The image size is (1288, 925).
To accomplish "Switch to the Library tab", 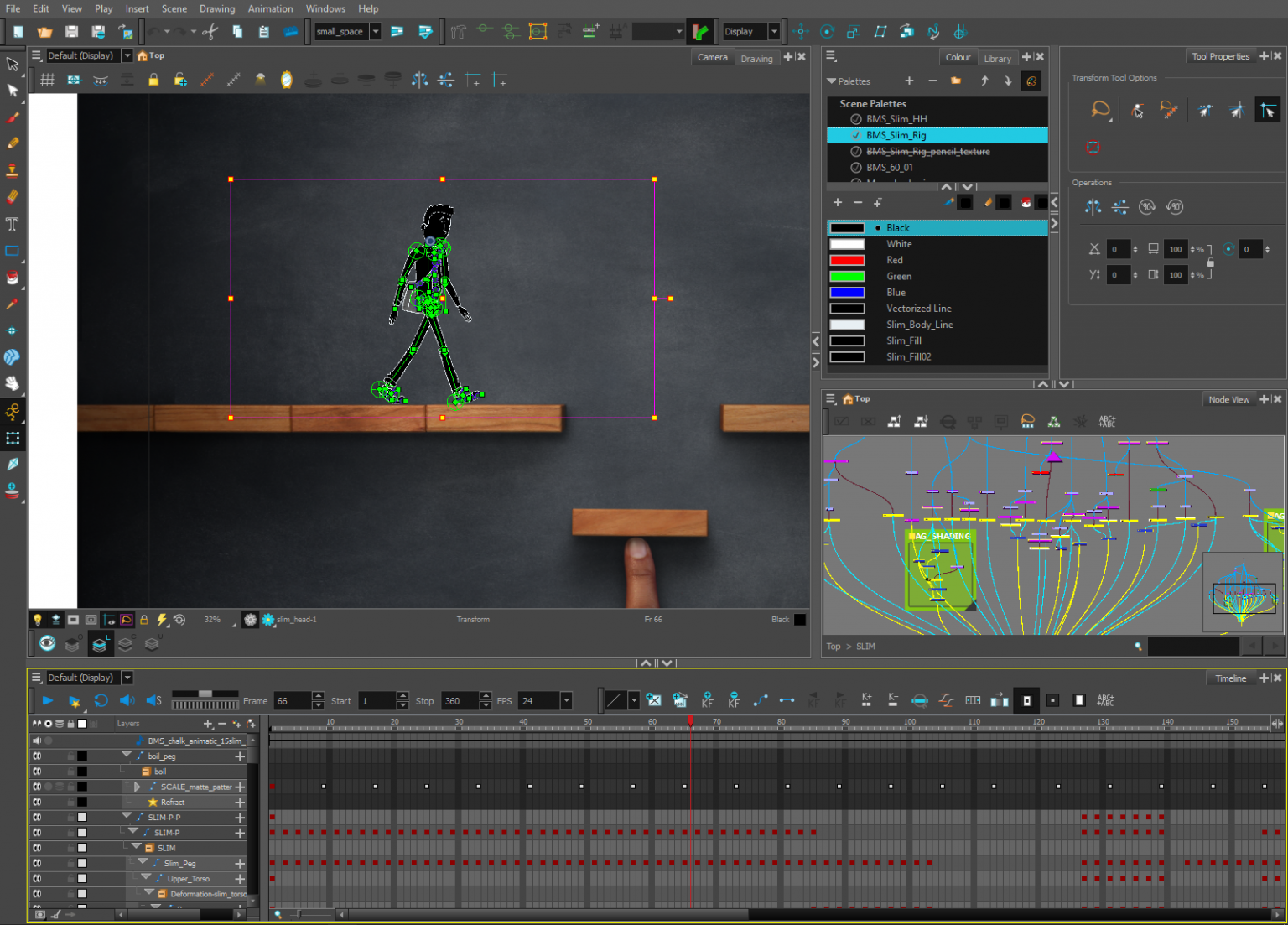I will click(997, 59).
